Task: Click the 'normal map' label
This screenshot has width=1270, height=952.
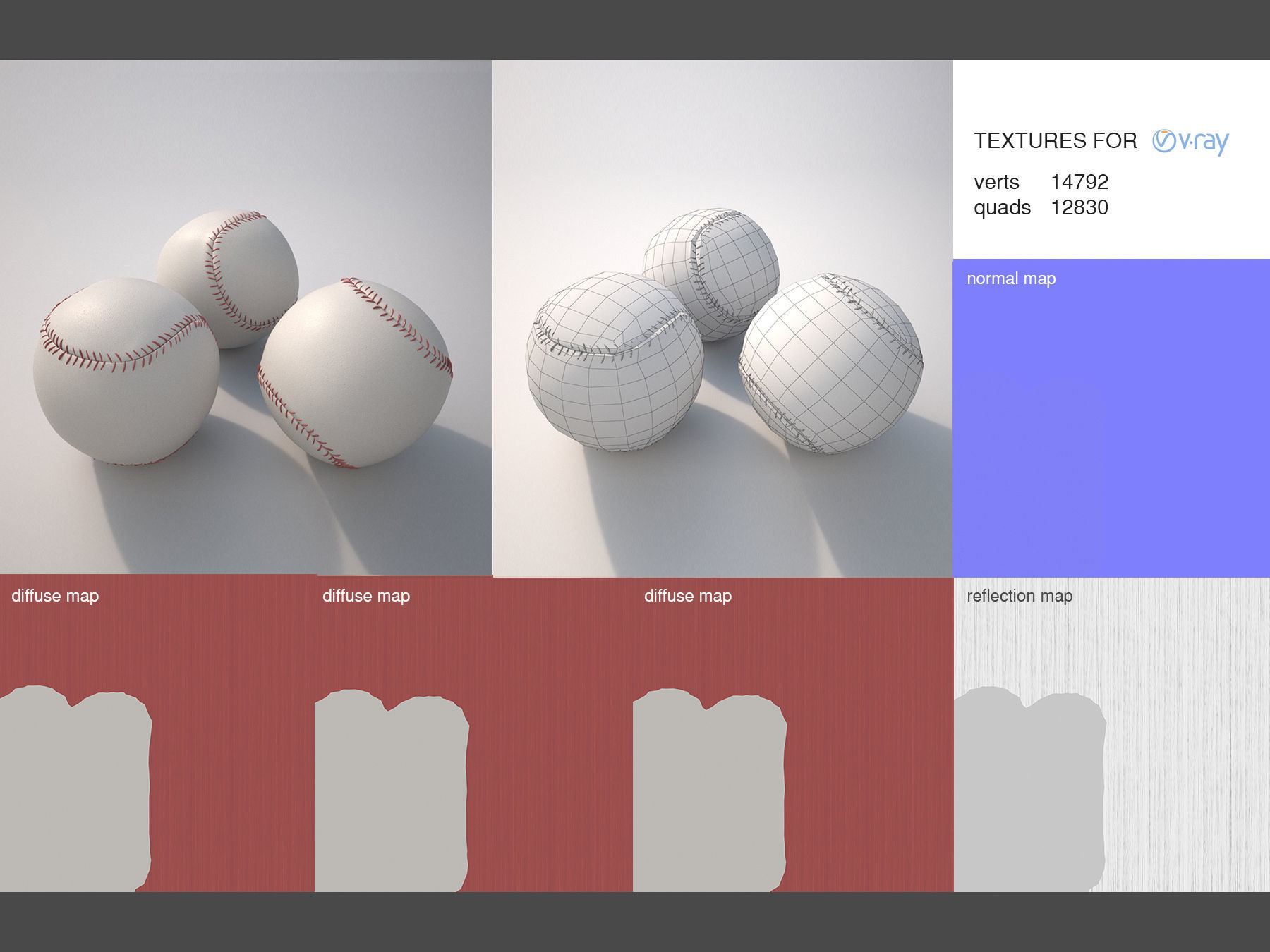Action: tap(1011, 279)
